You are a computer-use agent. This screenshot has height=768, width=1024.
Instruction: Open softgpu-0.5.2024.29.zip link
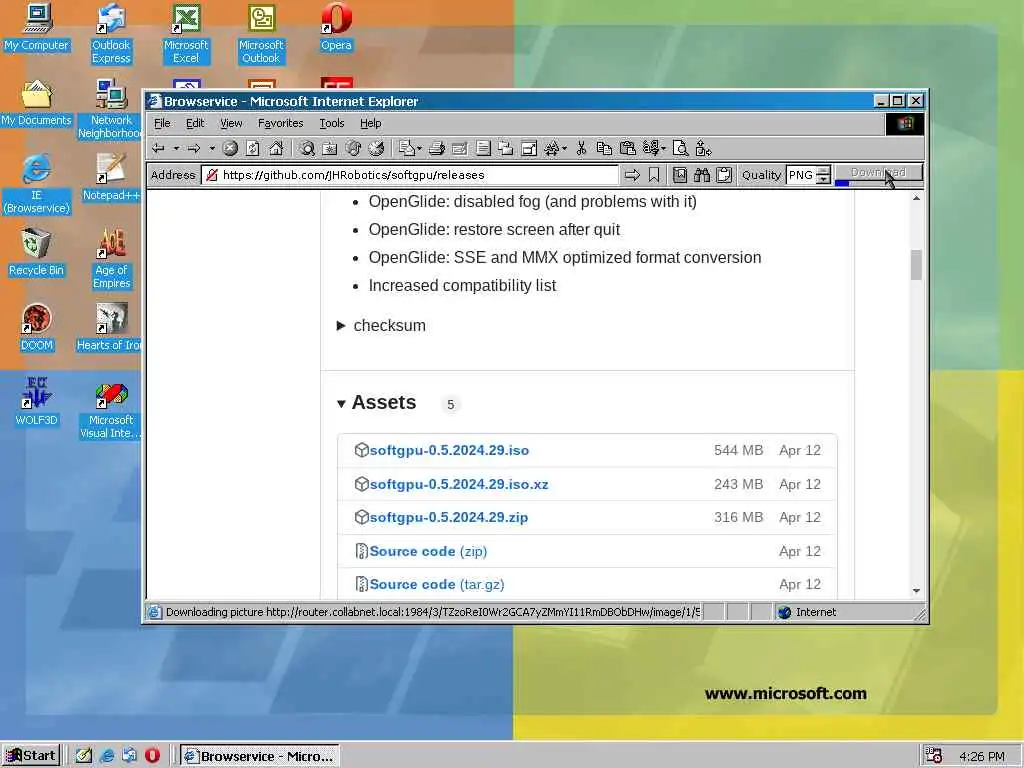[x=449, y=518]
